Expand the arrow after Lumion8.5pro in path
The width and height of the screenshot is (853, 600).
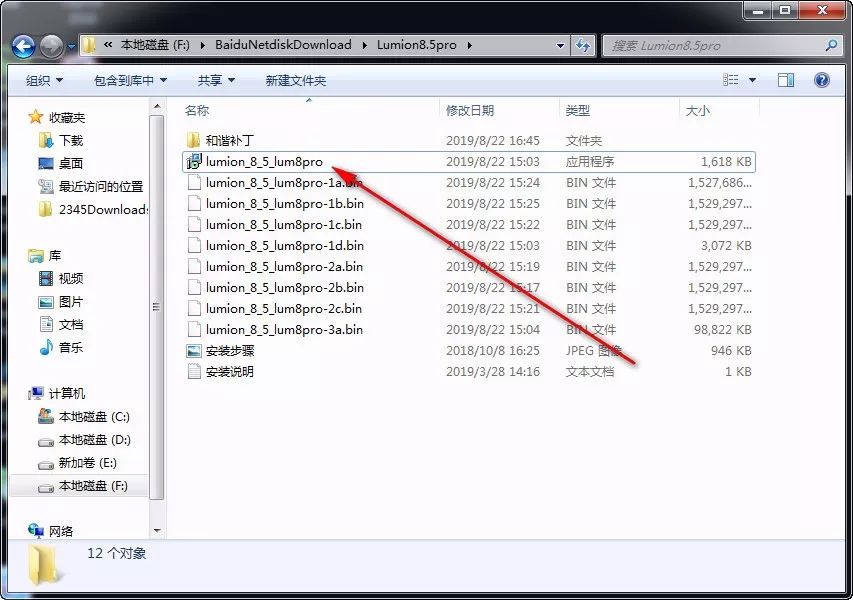[x=469, y=45]
